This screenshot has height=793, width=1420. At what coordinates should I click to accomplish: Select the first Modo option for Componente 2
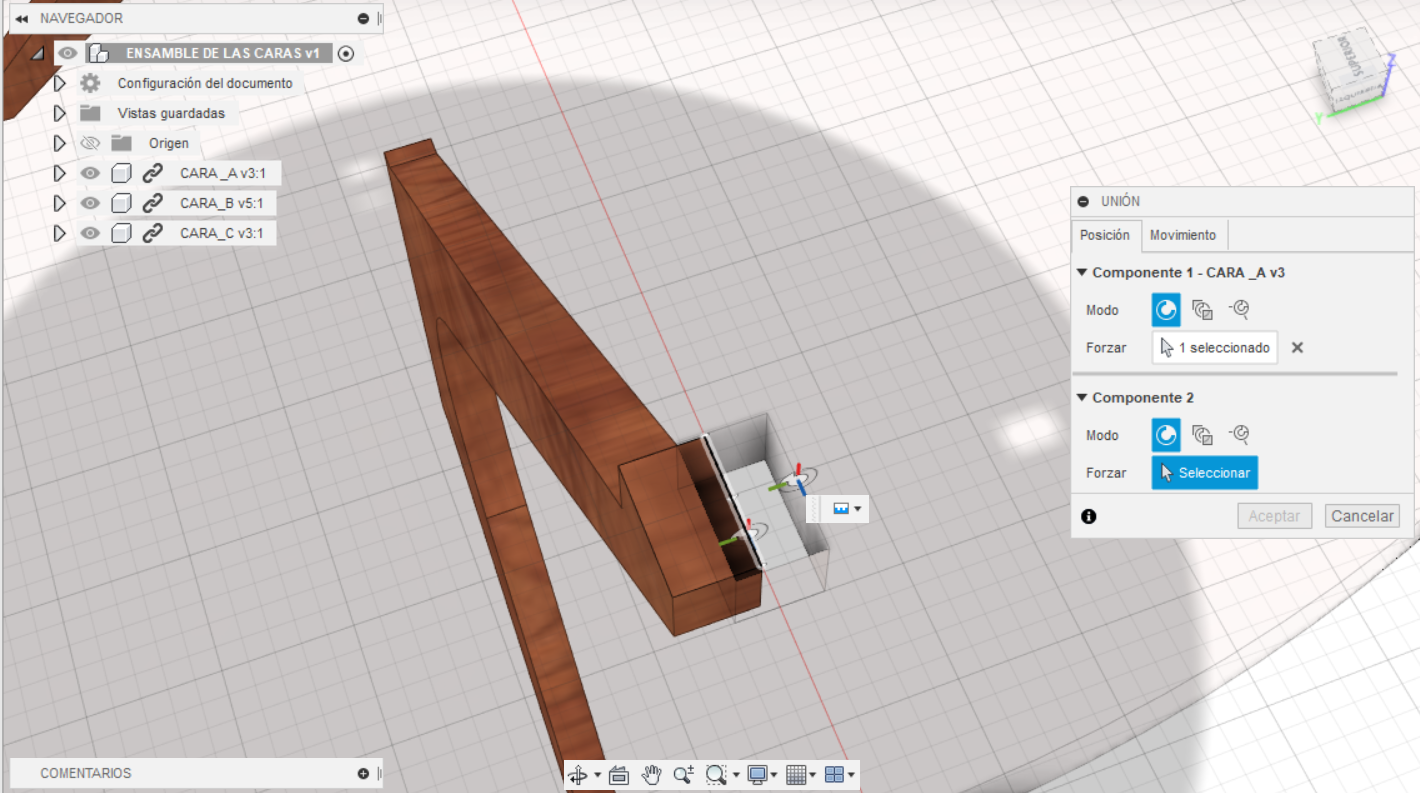pos(1166,435)
